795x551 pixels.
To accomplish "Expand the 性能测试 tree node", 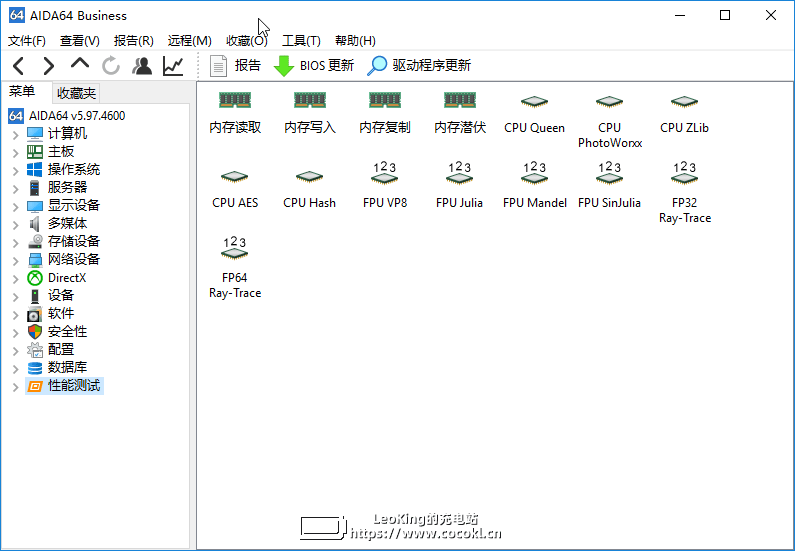I will [x=15, y=387].
